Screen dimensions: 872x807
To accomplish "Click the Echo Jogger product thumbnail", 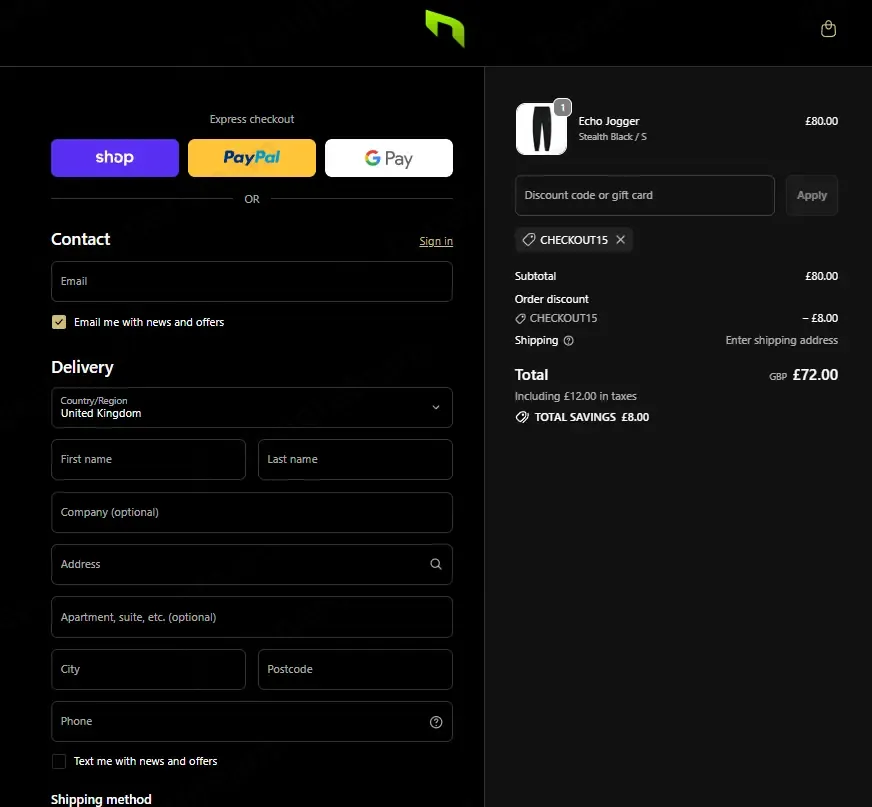I will (541, 128).
